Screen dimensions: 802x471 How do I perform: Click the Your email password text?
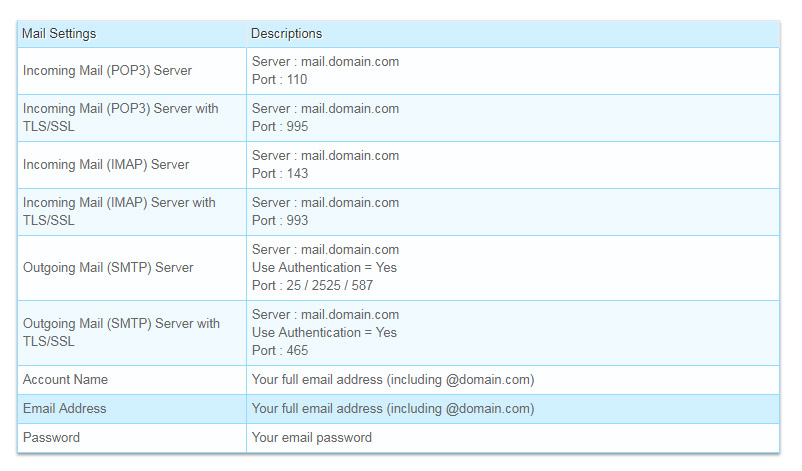coord(311,438)
